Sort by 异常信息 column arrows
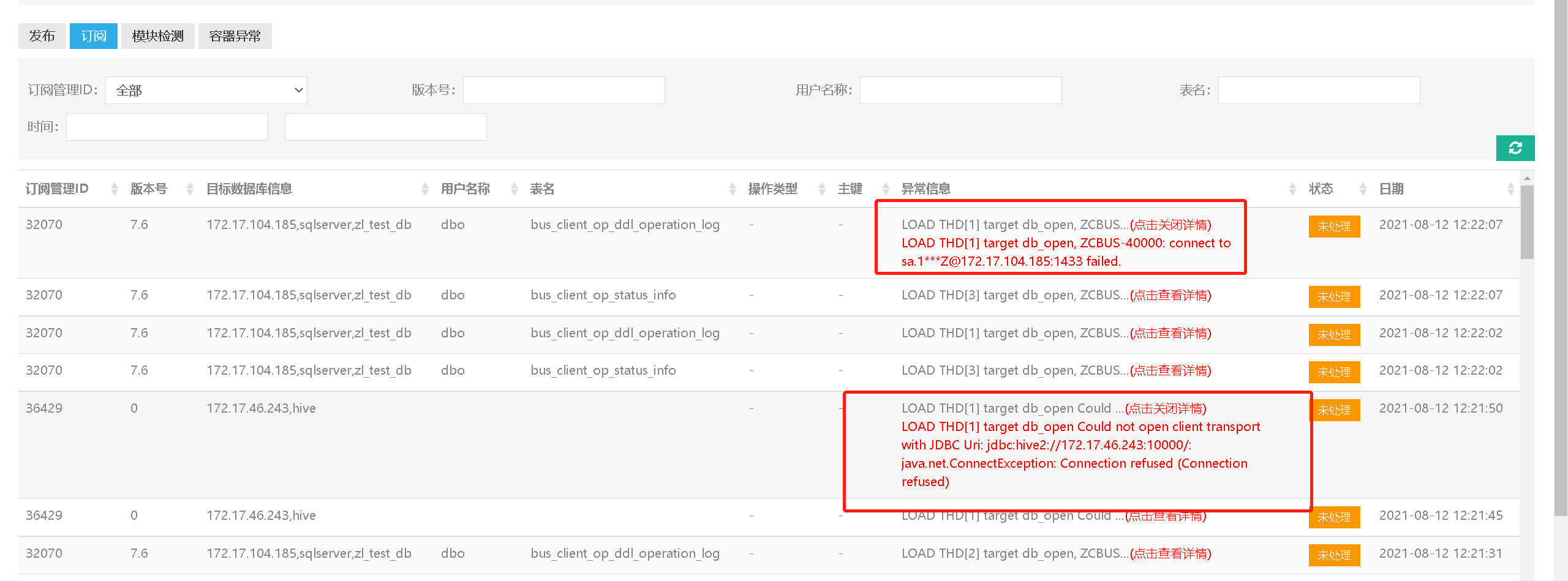The image size is (1568, 581). [1292, 189]
